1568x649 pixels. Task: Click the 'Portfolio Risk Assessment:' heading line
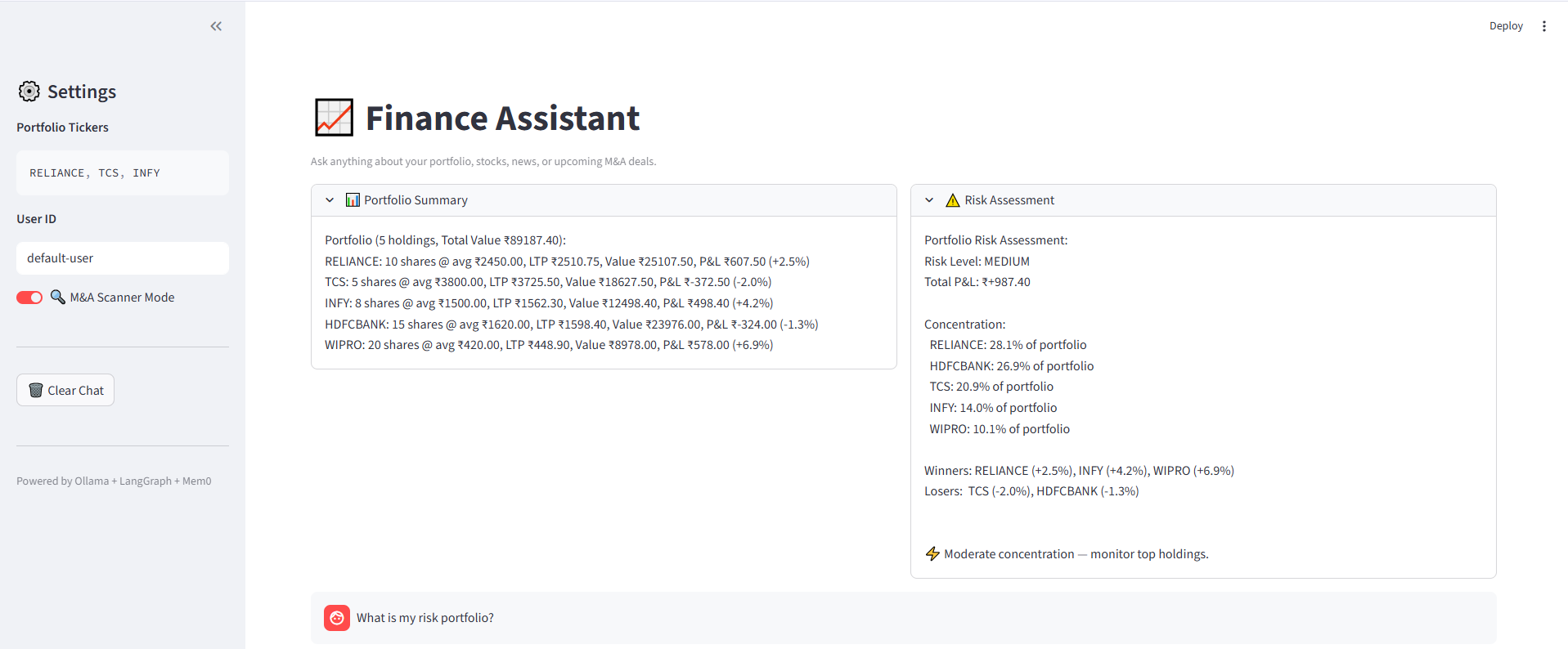[x=996, y=240]
